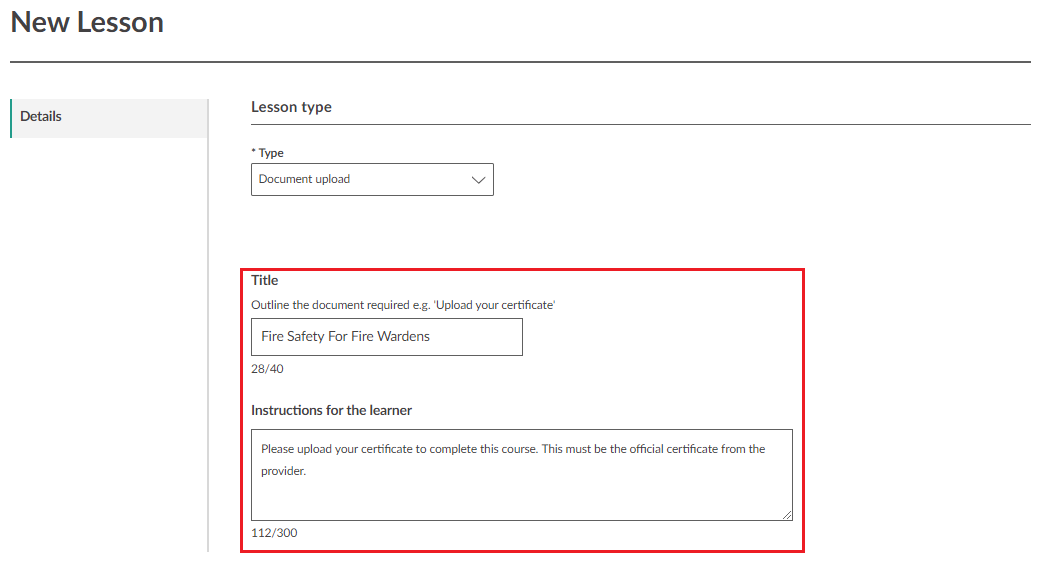This screenshot has height=573, width=1056.
Task: Click the 'Instructions for the learner' label
Action: (x=331, y=410)
